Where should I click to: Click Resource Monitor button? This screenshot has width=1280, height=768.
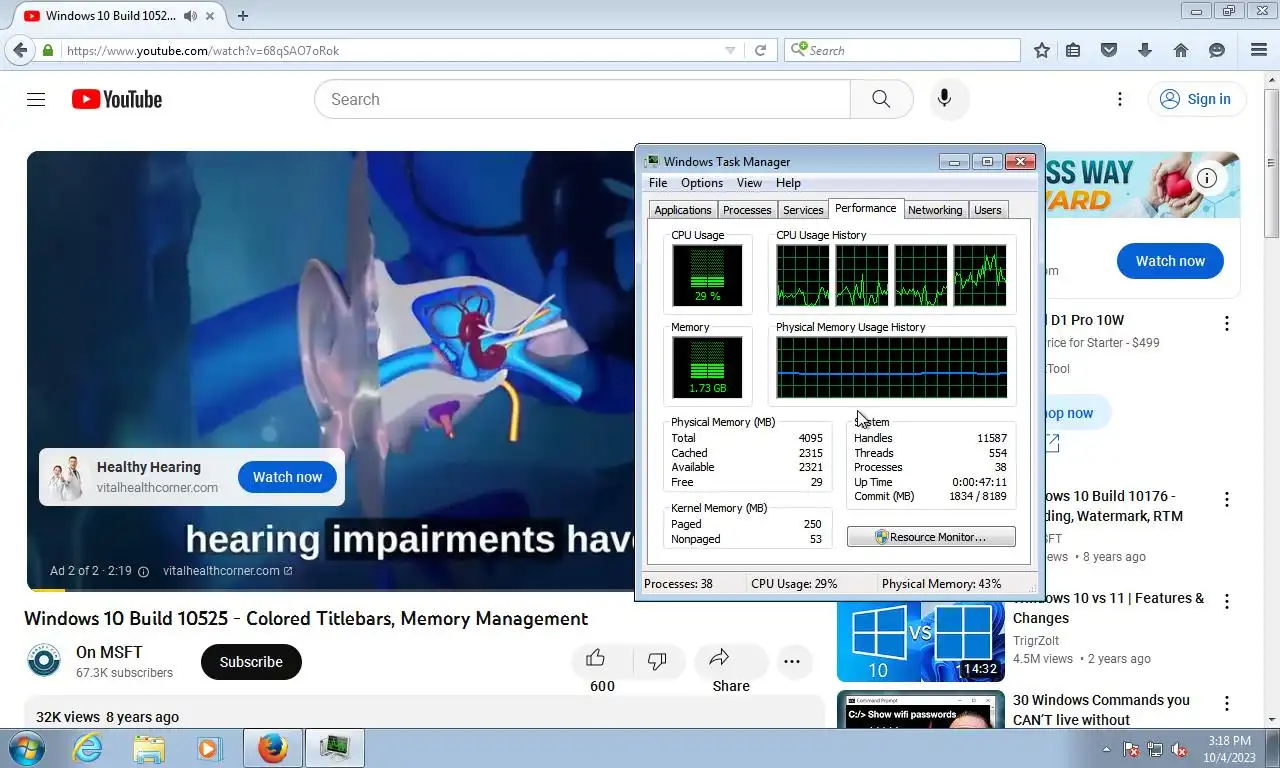click(931, 537)
